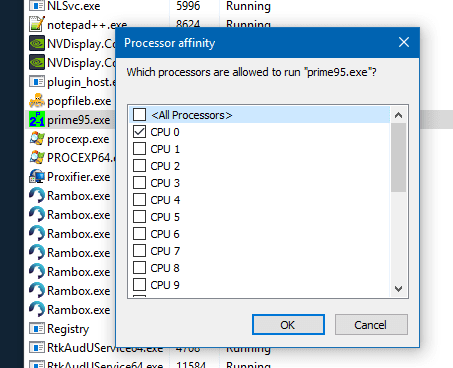Select the Proxifier.exe icon
Image resolution: width=453 pixels, height=368 pixels.
[37, 177]
